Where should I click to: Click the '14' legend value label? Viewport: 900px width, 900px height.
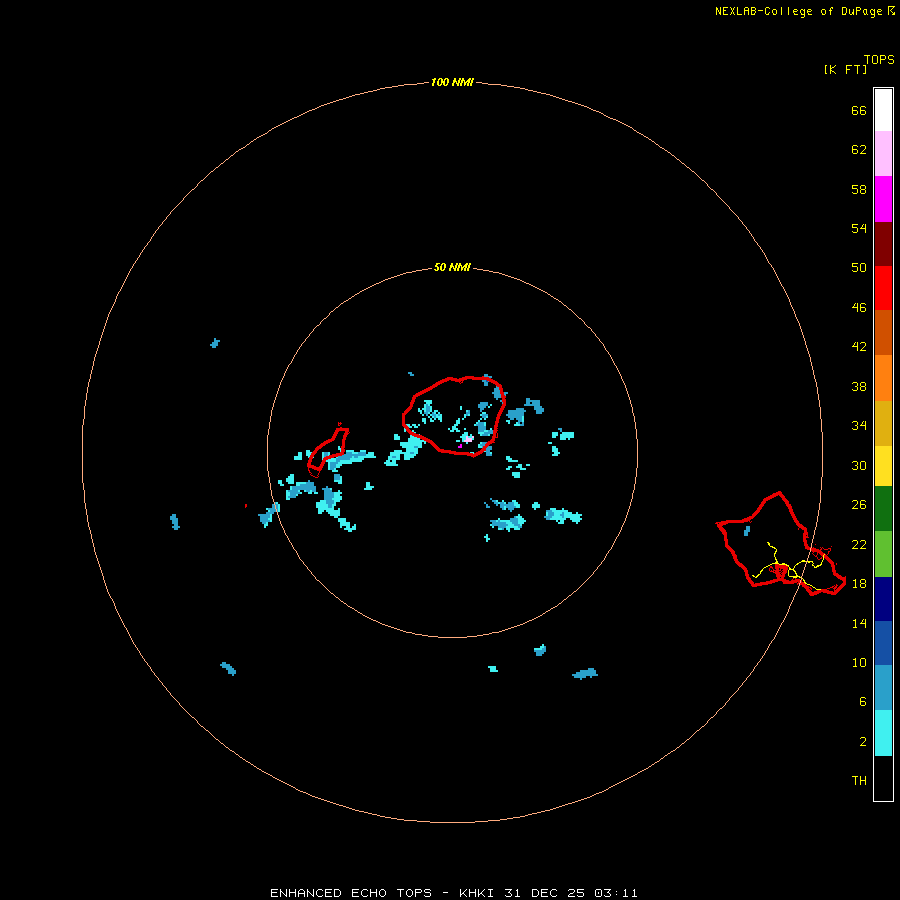click(859, 623)
